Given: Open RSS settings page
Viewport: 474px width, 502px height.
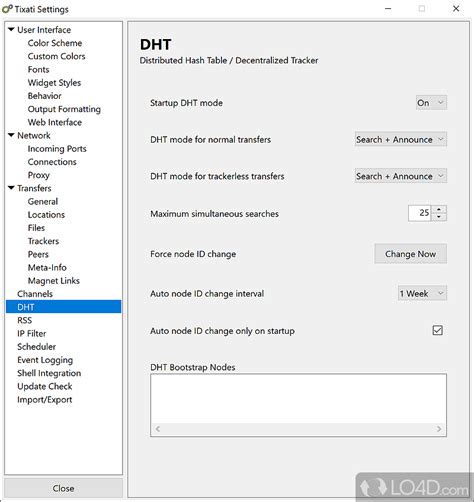Looking at the screenshot, I should [25, 320].
